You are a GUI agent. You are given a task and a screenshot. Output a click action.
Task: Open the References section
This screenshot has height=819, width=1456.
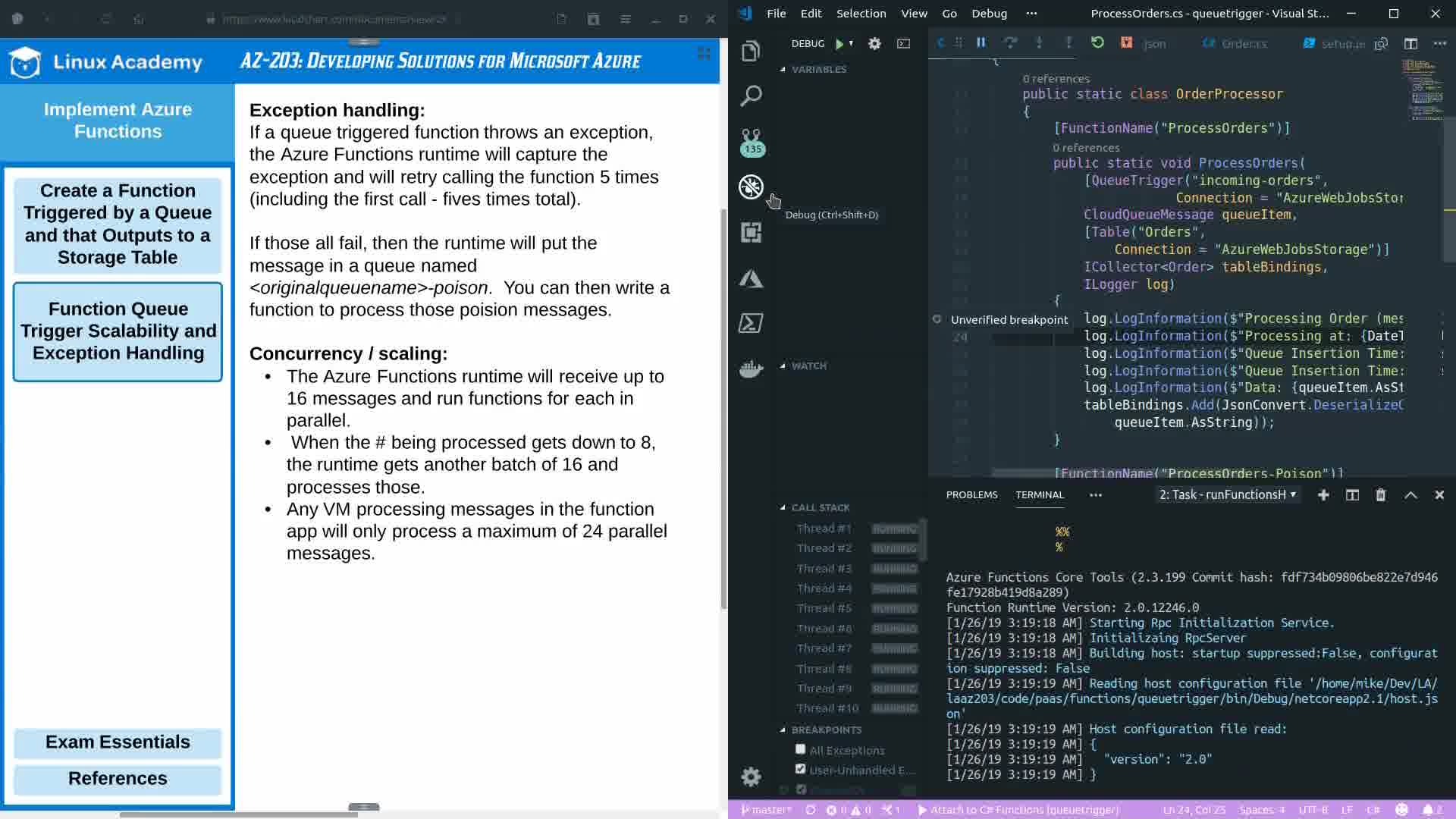118,779
